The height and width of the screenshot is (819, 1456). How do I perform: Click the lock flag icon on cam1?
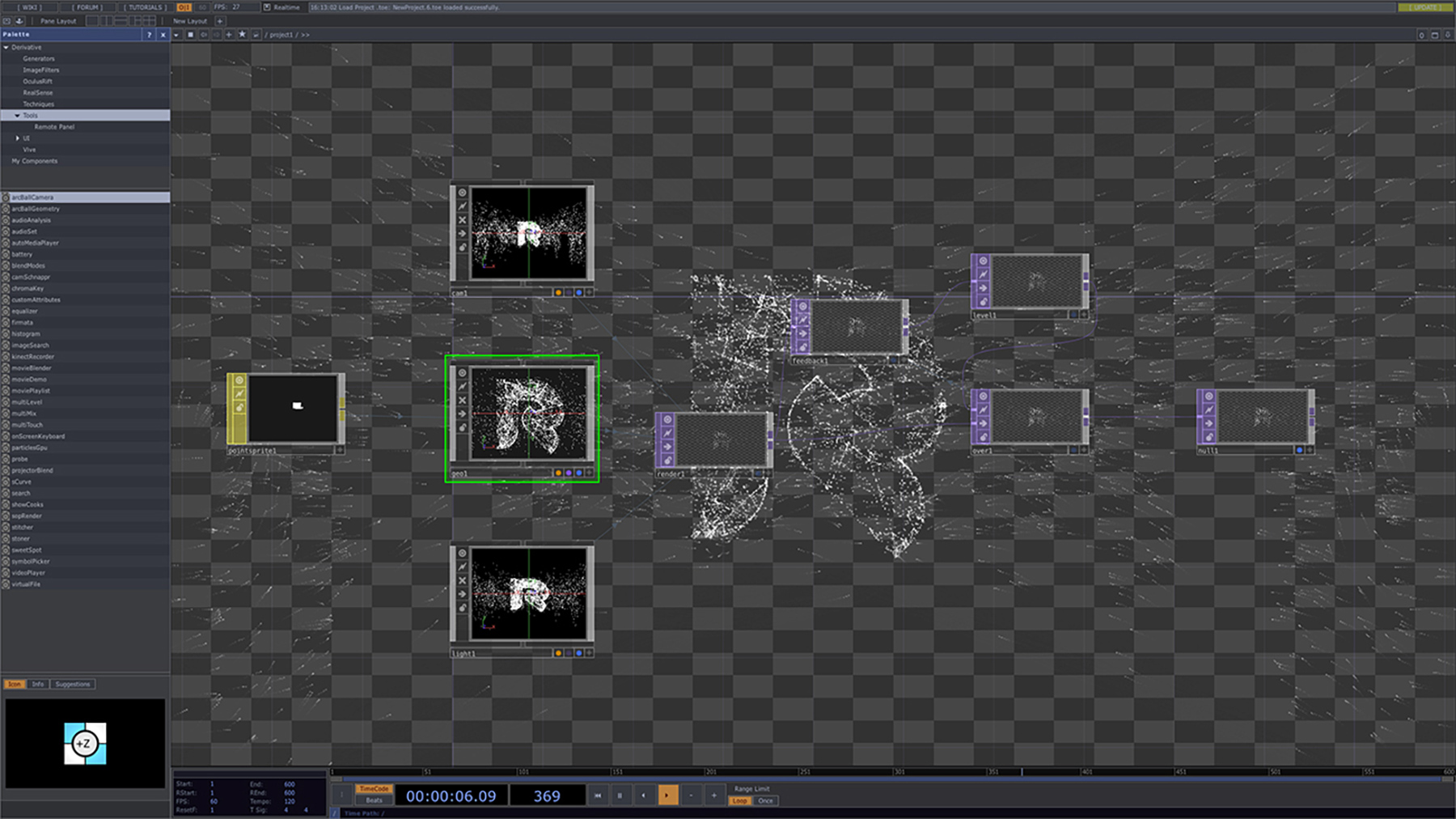(x=462, y=248)
